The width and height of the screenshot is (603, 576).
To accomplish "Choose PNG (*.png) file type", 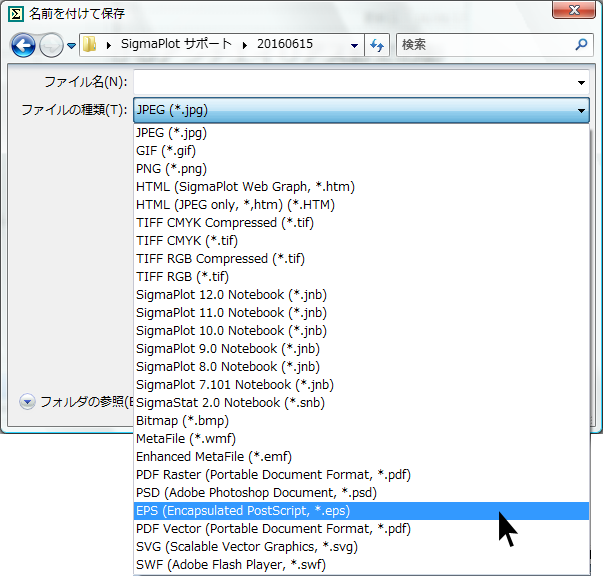I will [x=361, y=169].
